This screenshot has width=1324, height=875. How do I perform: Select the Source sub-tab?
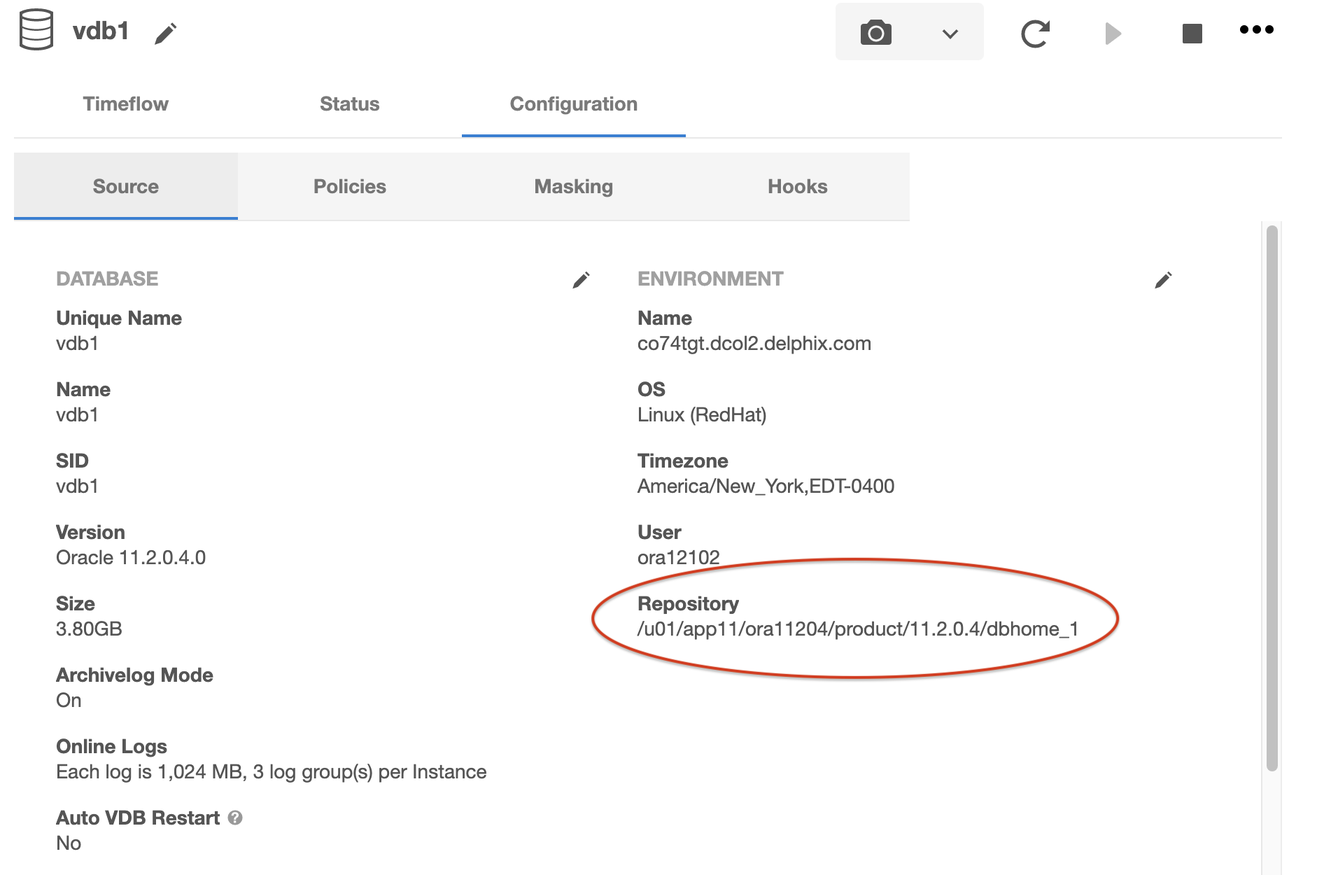(125, 186)
